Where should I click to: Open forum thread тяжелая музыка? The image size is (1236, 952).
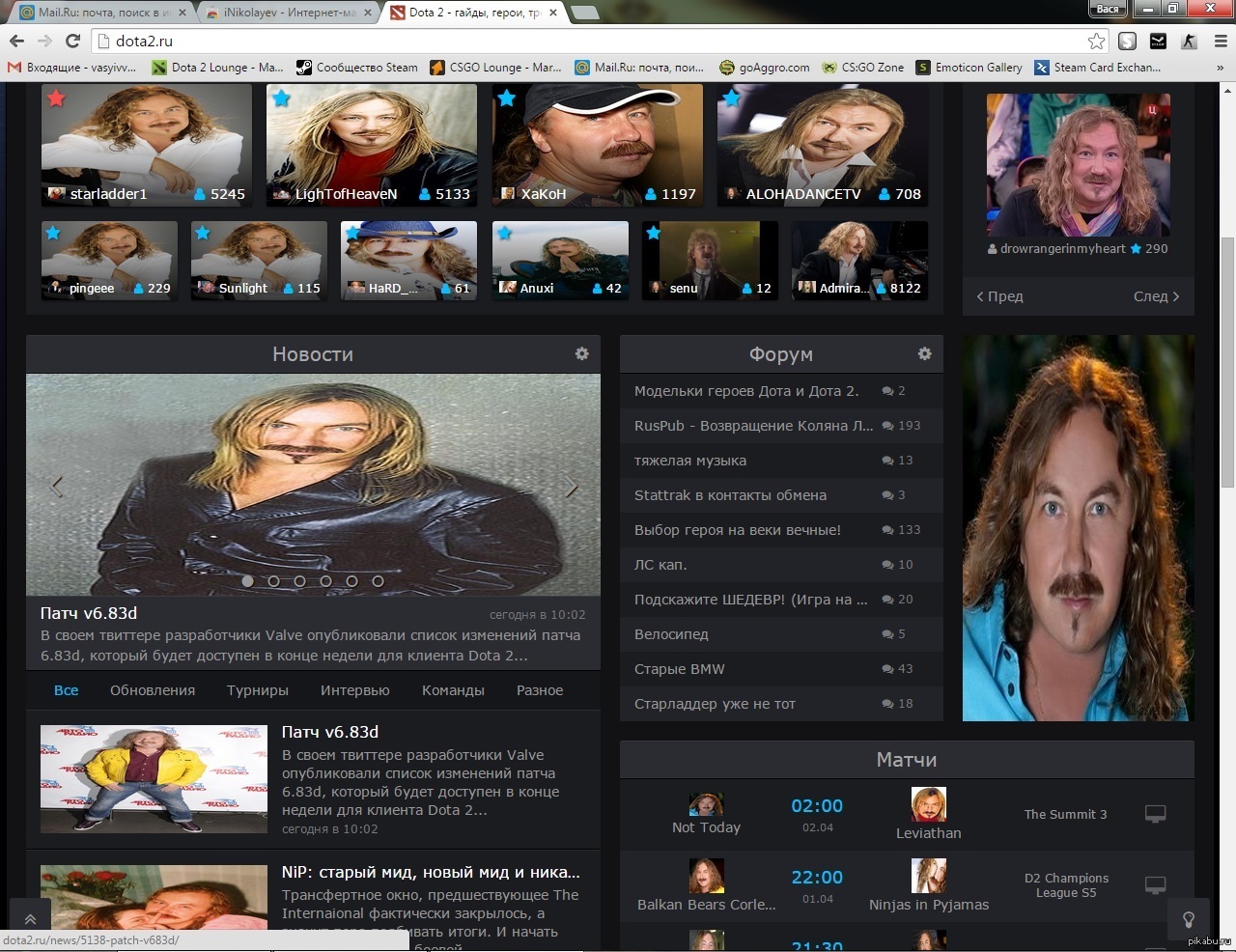690,461
